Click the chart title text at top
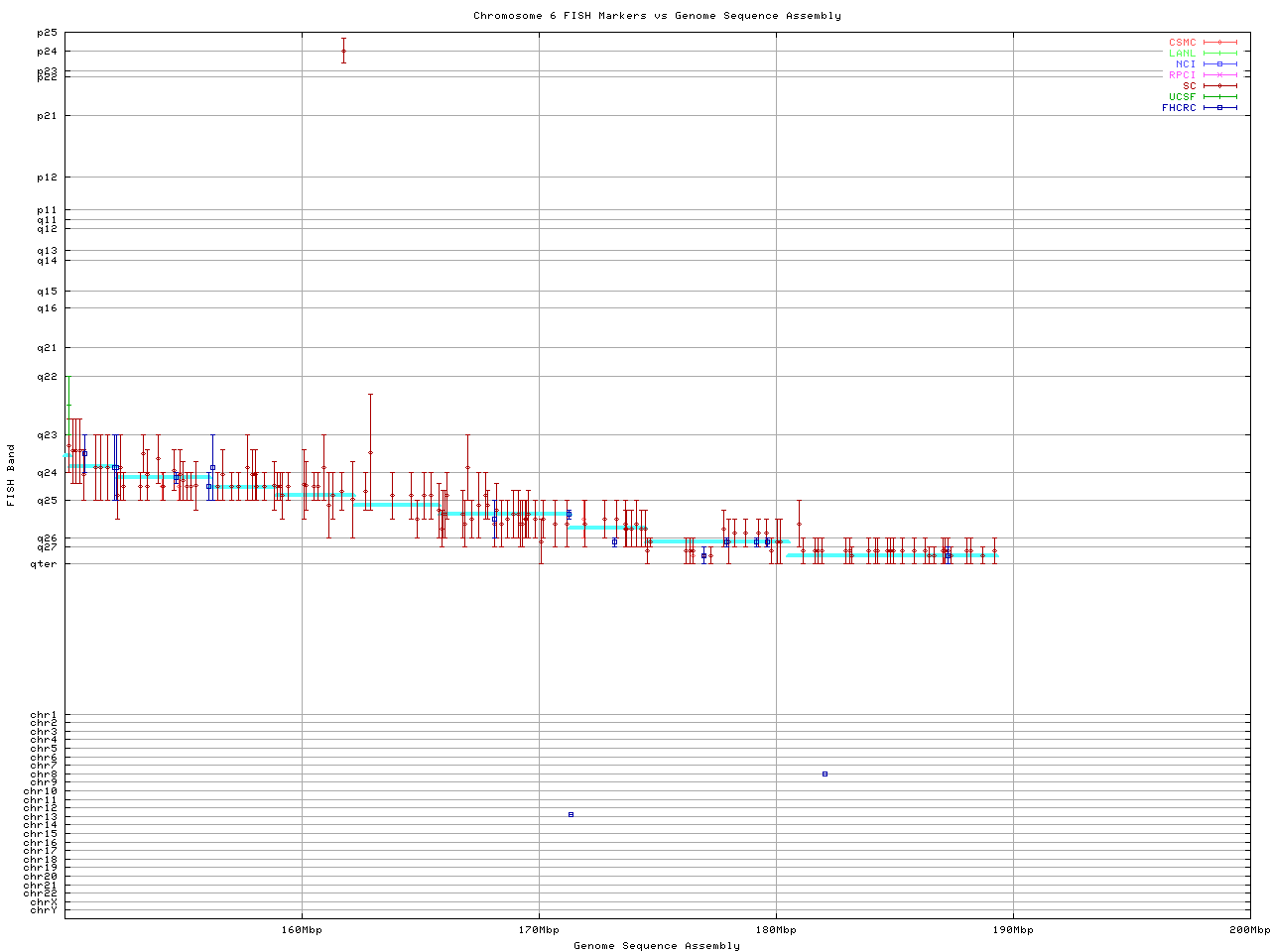This screenshot has height=952, width=1270. pyautogui.click(x=657, y=16)
